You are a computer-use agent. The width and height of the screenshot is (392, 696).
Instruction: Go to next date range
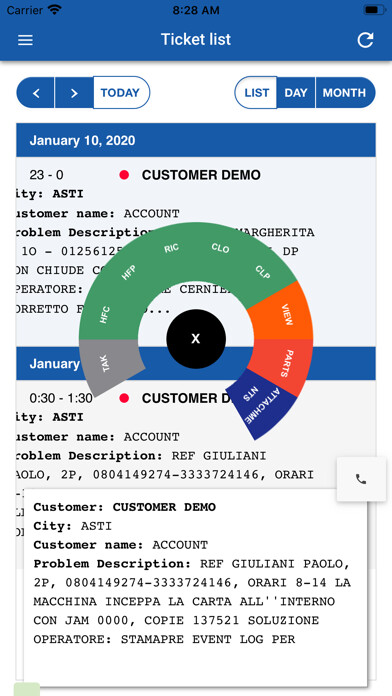[x=74, y=93]
